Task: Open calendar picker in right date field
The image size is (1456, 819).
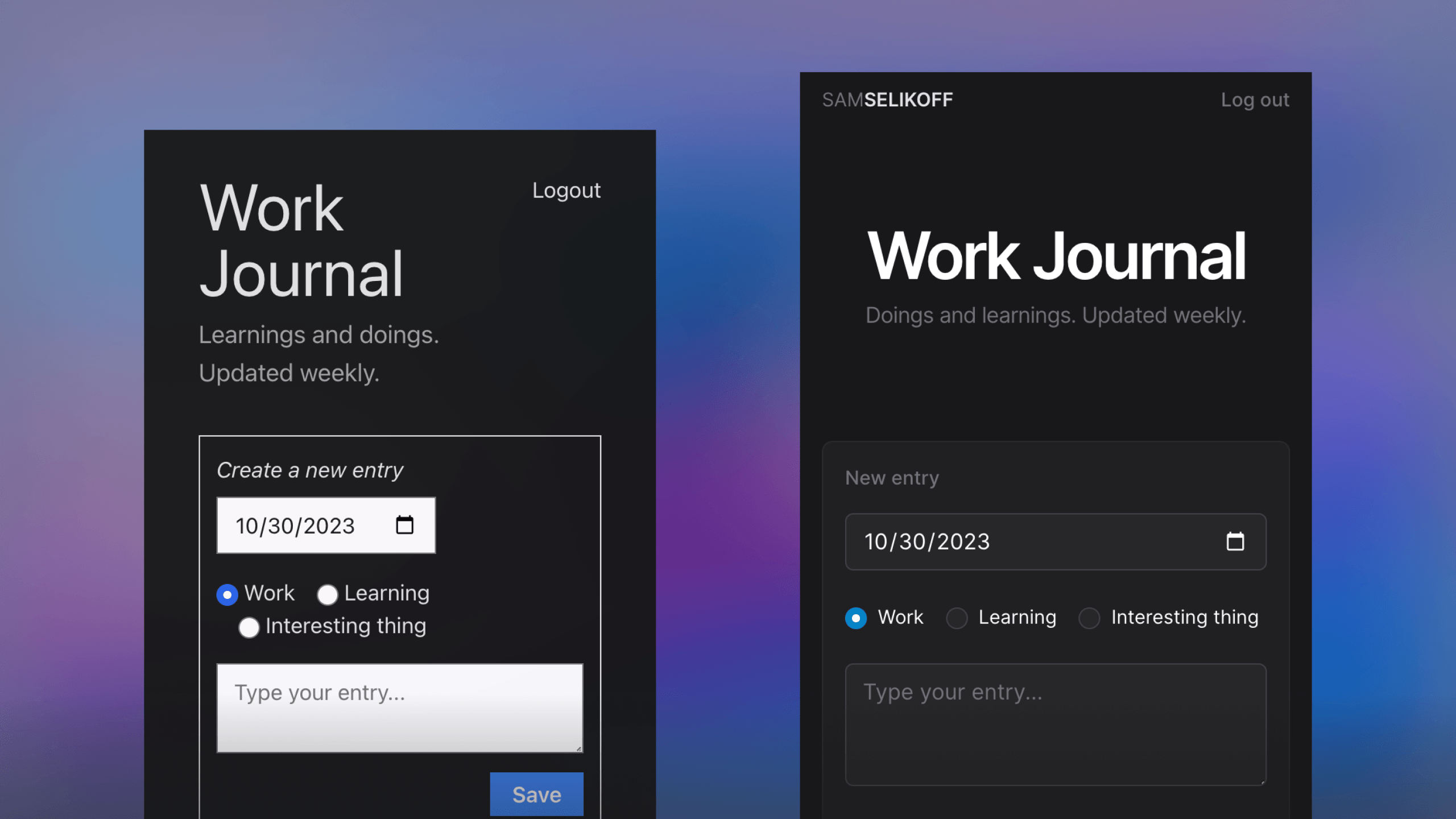Action: click(1235, 541)
